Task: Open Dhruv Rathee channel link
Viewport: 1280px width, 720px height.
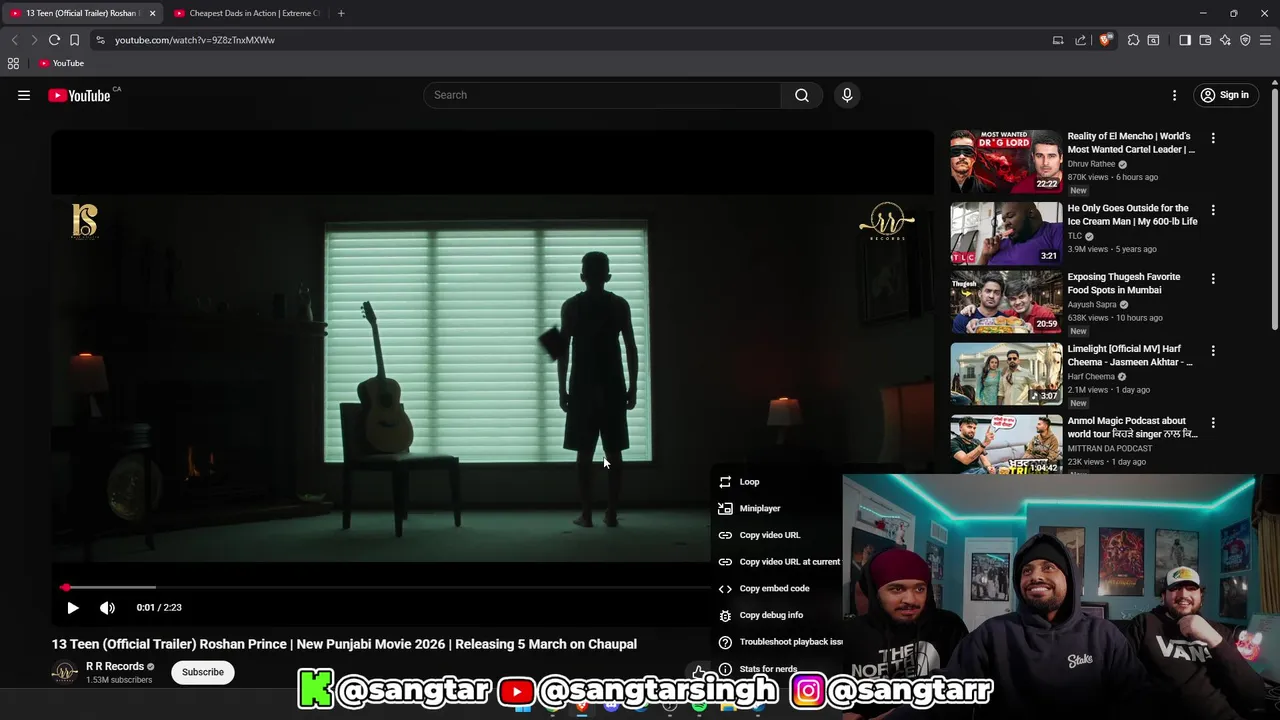Action: pos(1091,164)
